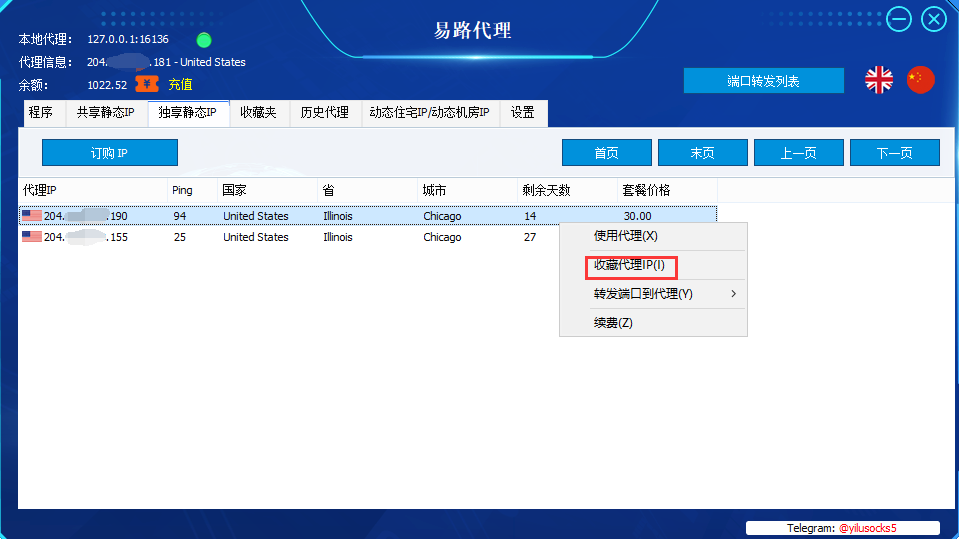Click the US flag beside IP ending .155
This screenshot has width=959, height=539.
click(32, 236)
